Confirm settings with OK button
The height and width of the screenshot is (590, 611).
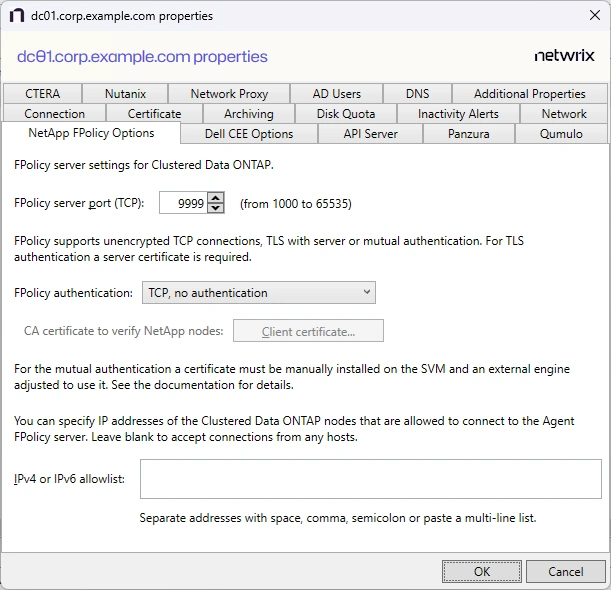point(482,571)
